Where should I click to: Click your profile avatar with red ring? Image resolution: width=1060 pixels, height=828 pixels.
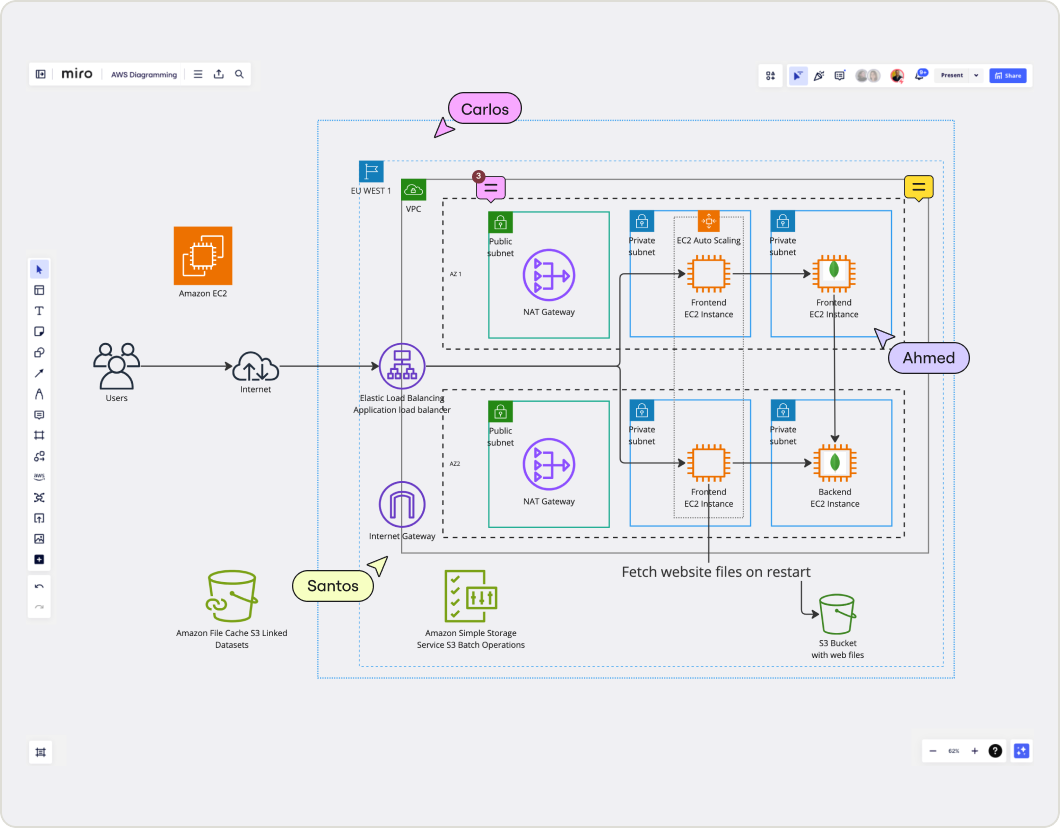(x=897, y=76)
